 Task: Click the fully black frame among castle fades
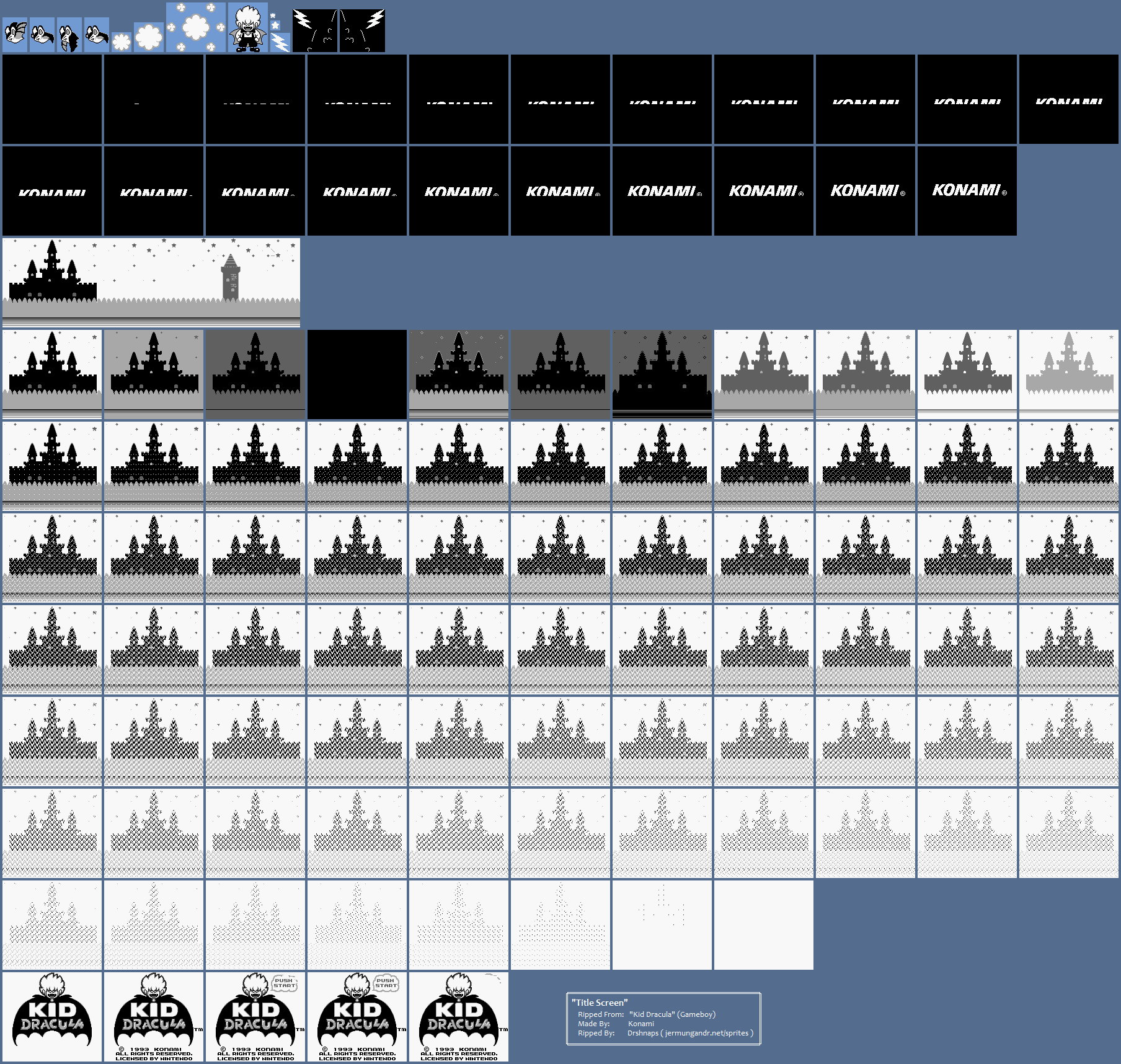point(357,375)
